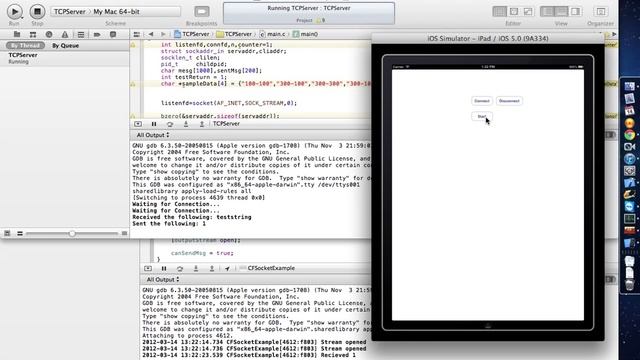The image size is (640, 360).
Task: Click the Start button in iPad simulator
Action: click(482, 116)
